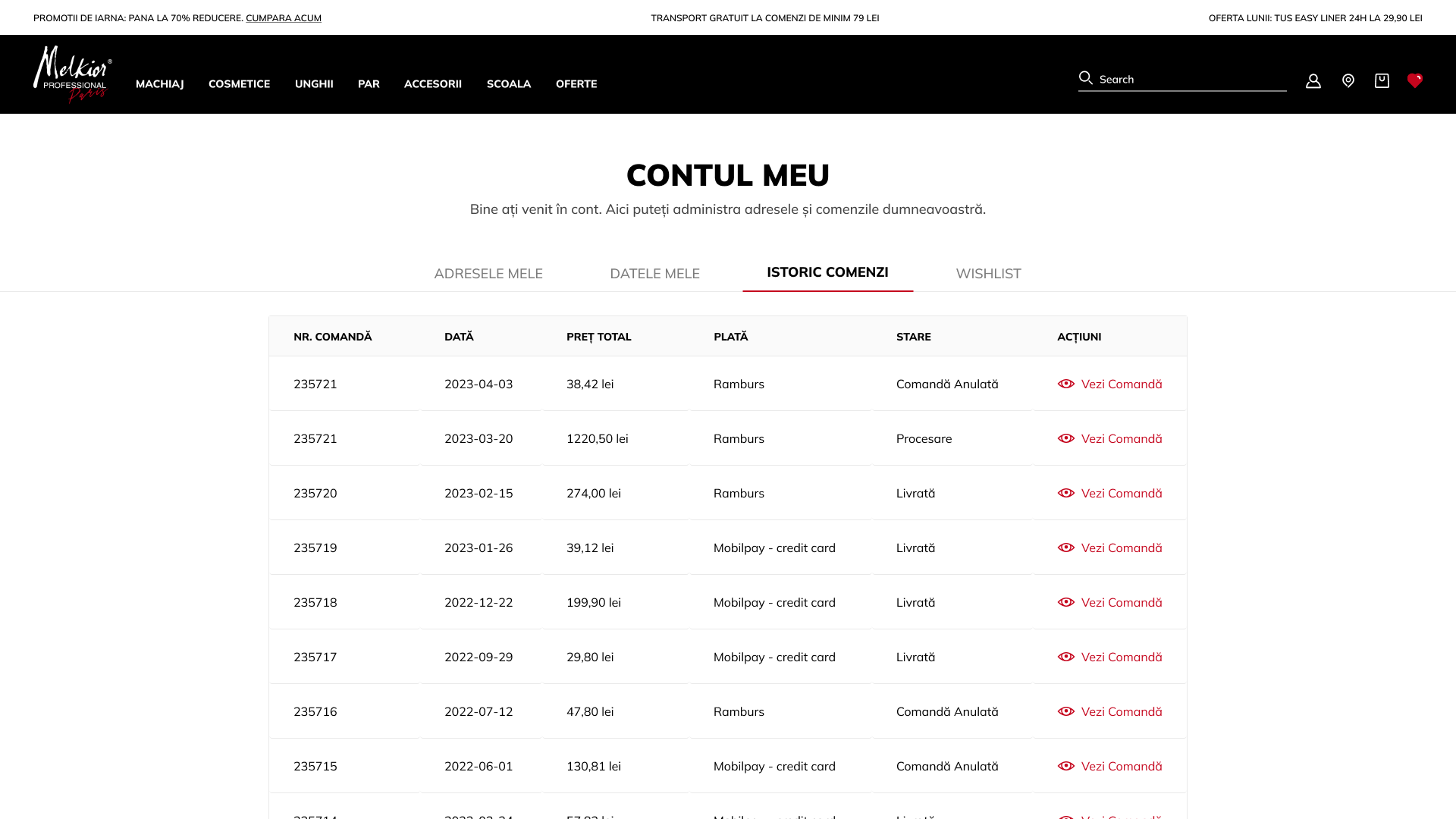Open the MACHIAJ menu

[x=159, y=84]
